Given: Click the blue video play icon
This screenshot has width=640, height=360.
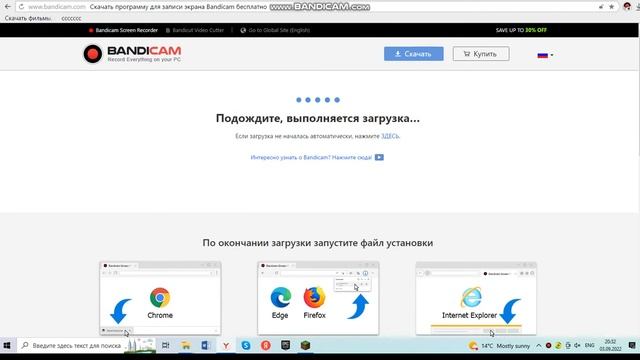Looking at the screenshot, I should coord(379,158).
